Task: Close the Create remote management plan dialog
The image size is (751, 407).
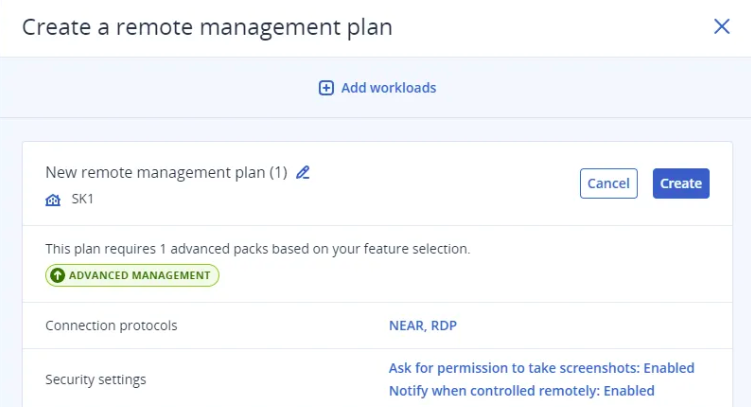Action: click(x=721, y=27)
